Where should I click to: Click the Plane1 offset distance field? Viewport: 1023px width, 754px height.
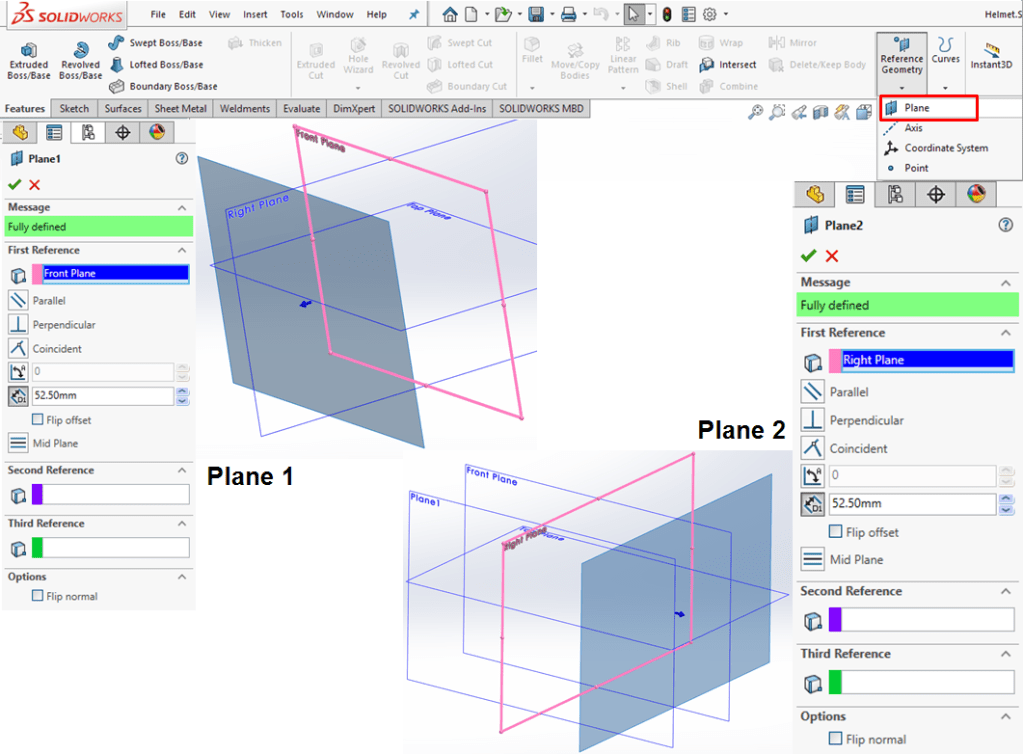[102, 396]
